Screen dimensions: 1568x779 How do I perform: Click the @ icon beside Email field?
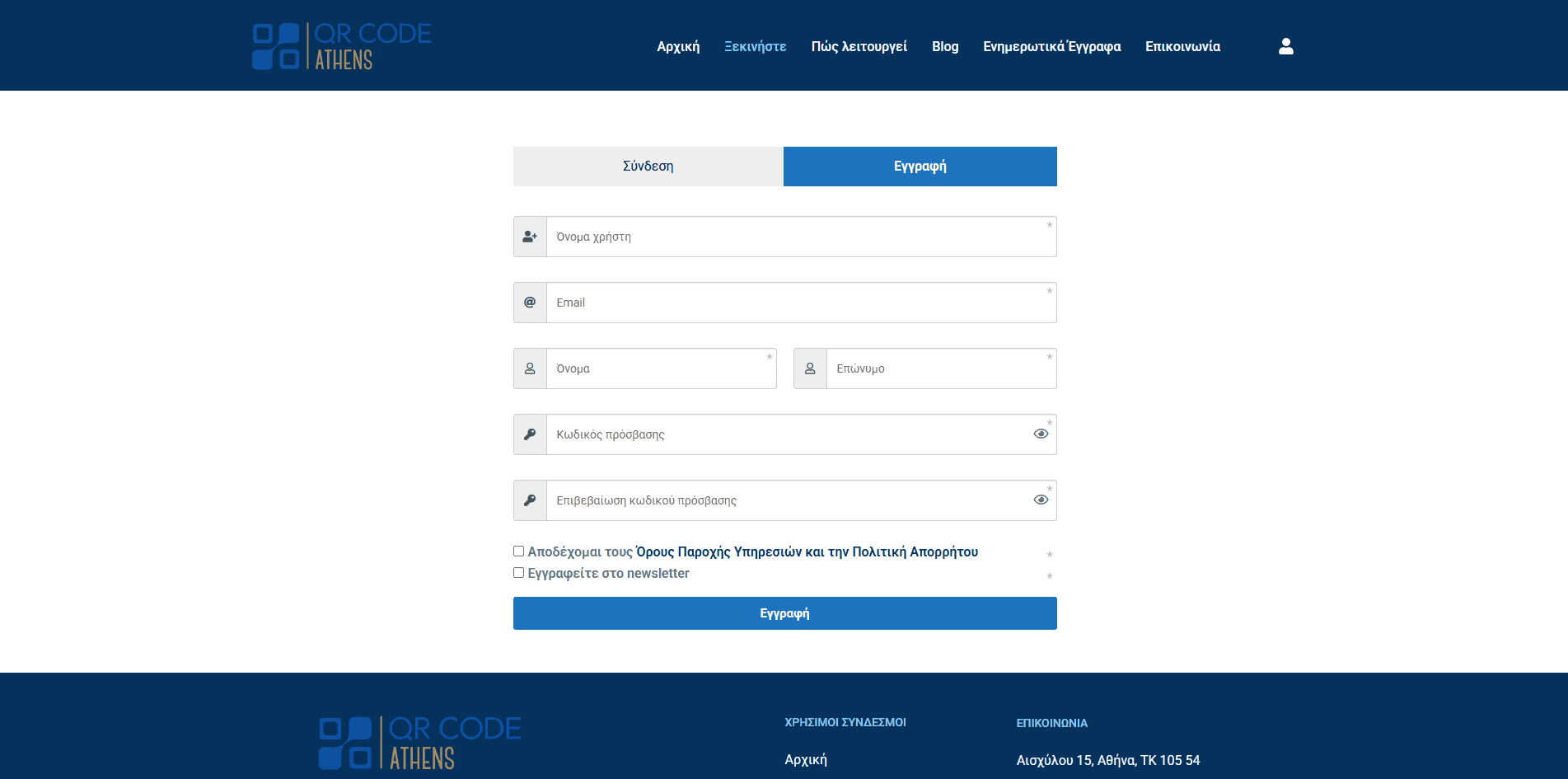point(530,303)
